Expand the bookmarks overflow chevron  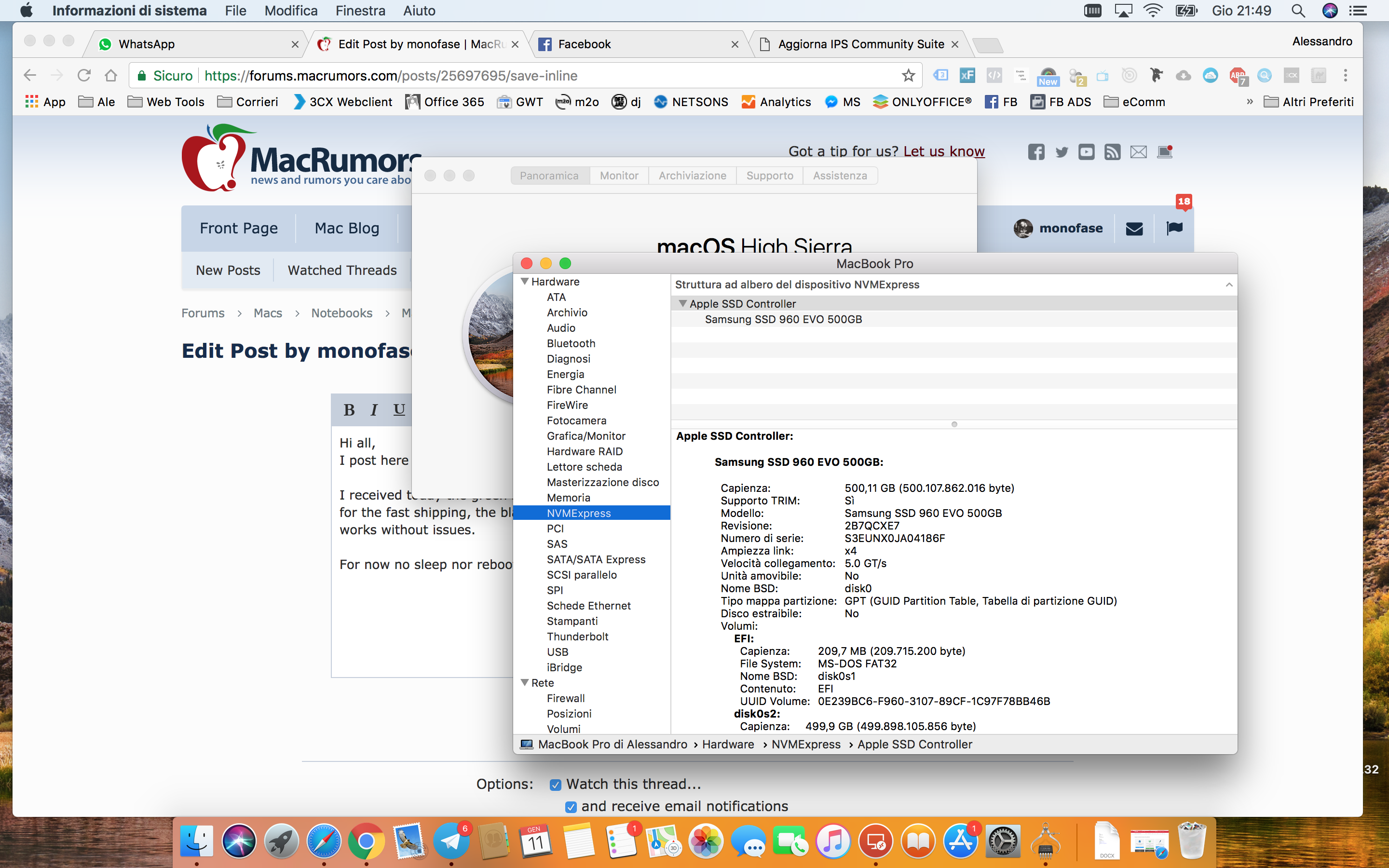tap(1250, 102)
